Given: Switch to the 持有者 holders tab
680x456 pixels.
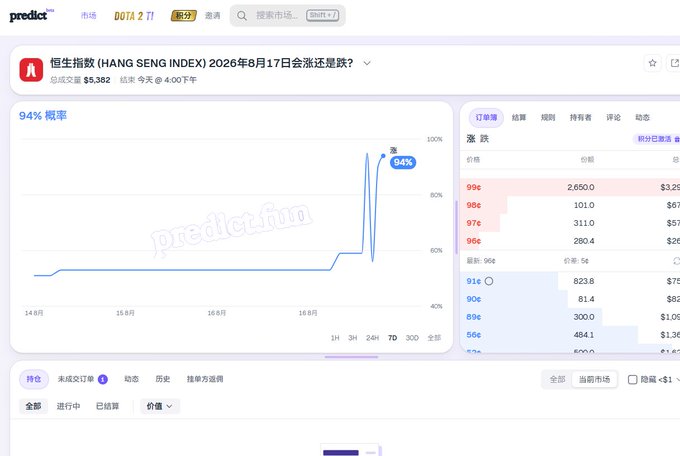Looking at the screenshot, I should coord(581,118).
